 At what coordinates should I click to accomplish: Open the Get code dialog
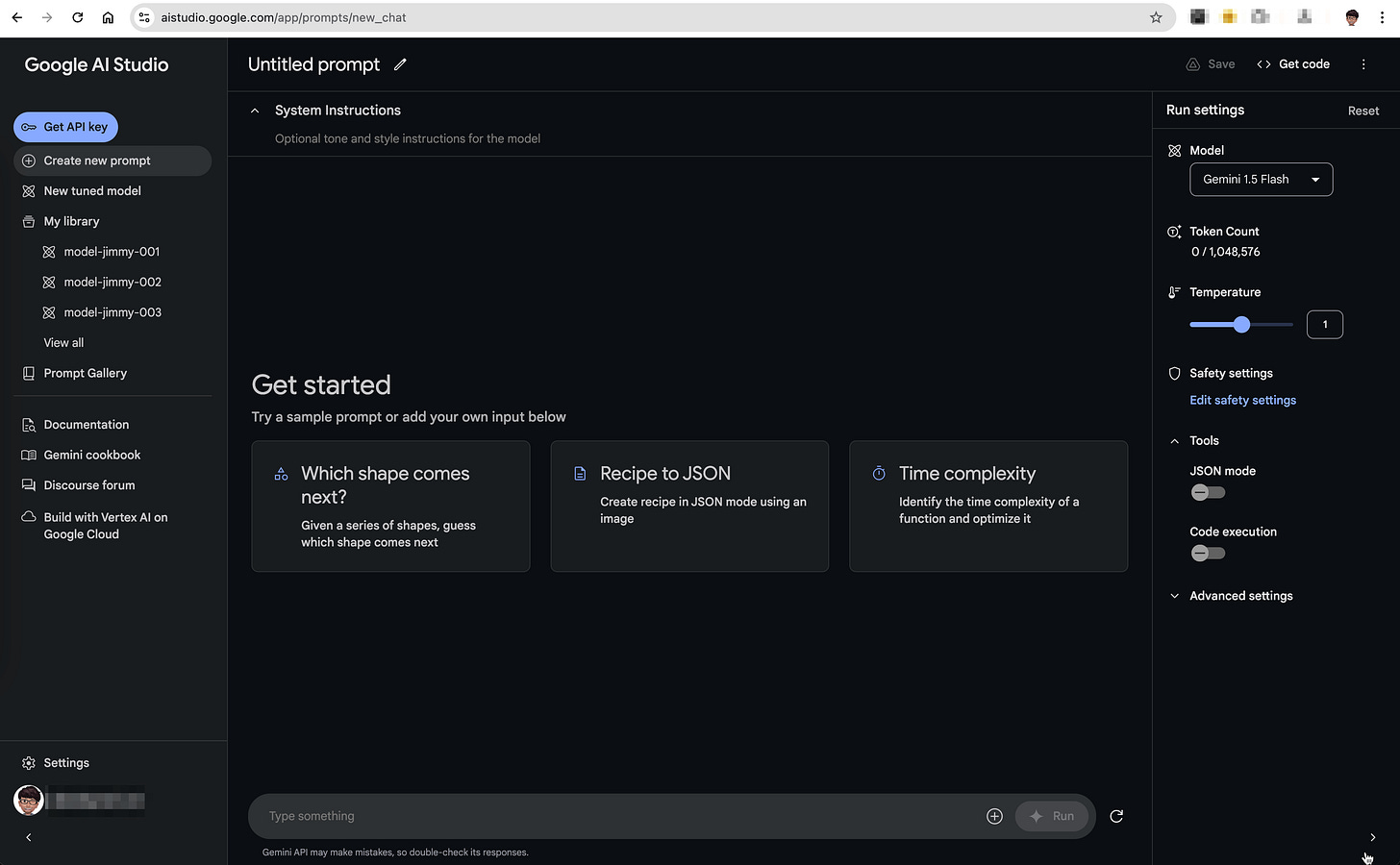click(1293, 64)
